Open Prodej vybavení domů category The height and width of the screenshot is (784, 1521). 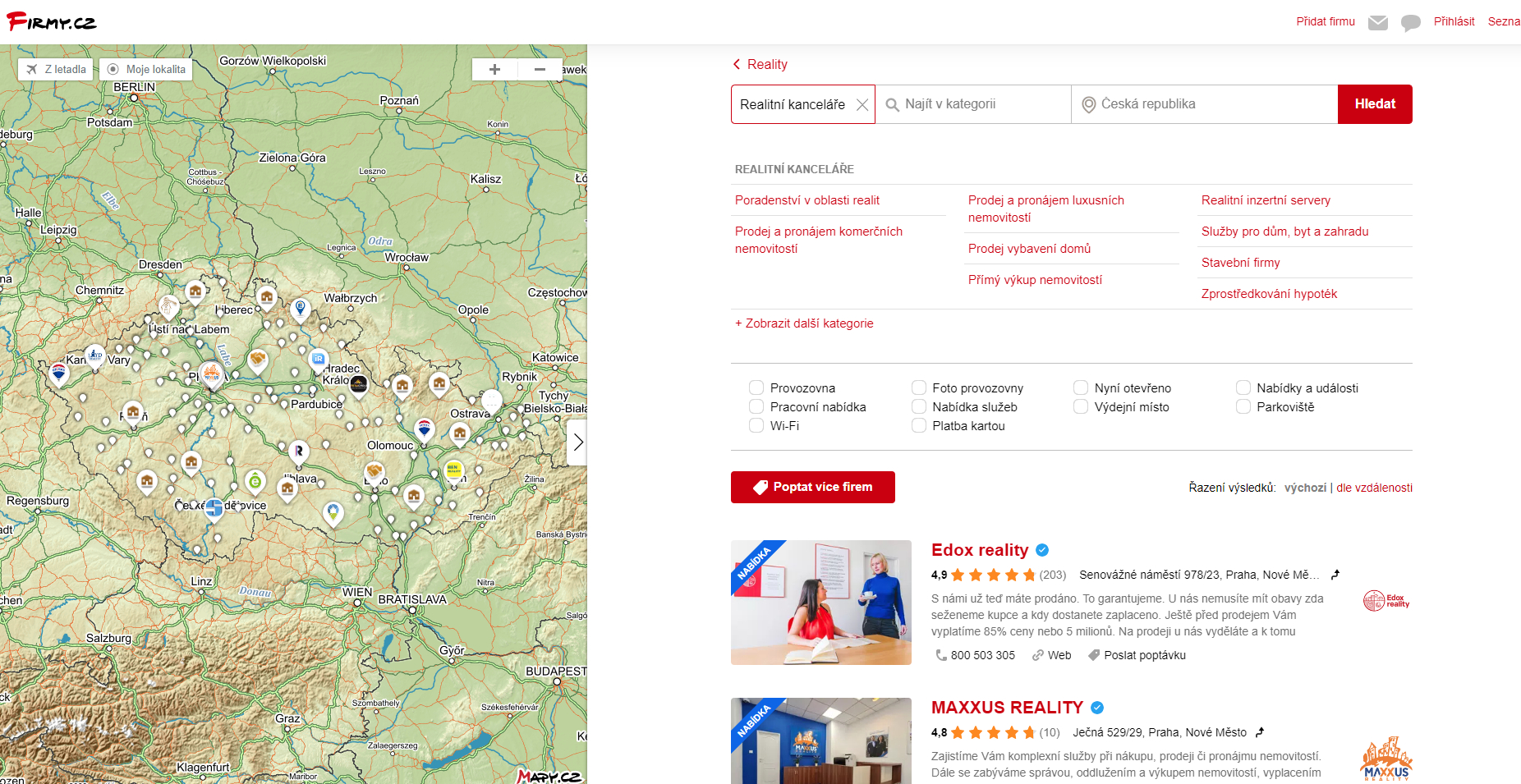click(x=1030, y=249)
